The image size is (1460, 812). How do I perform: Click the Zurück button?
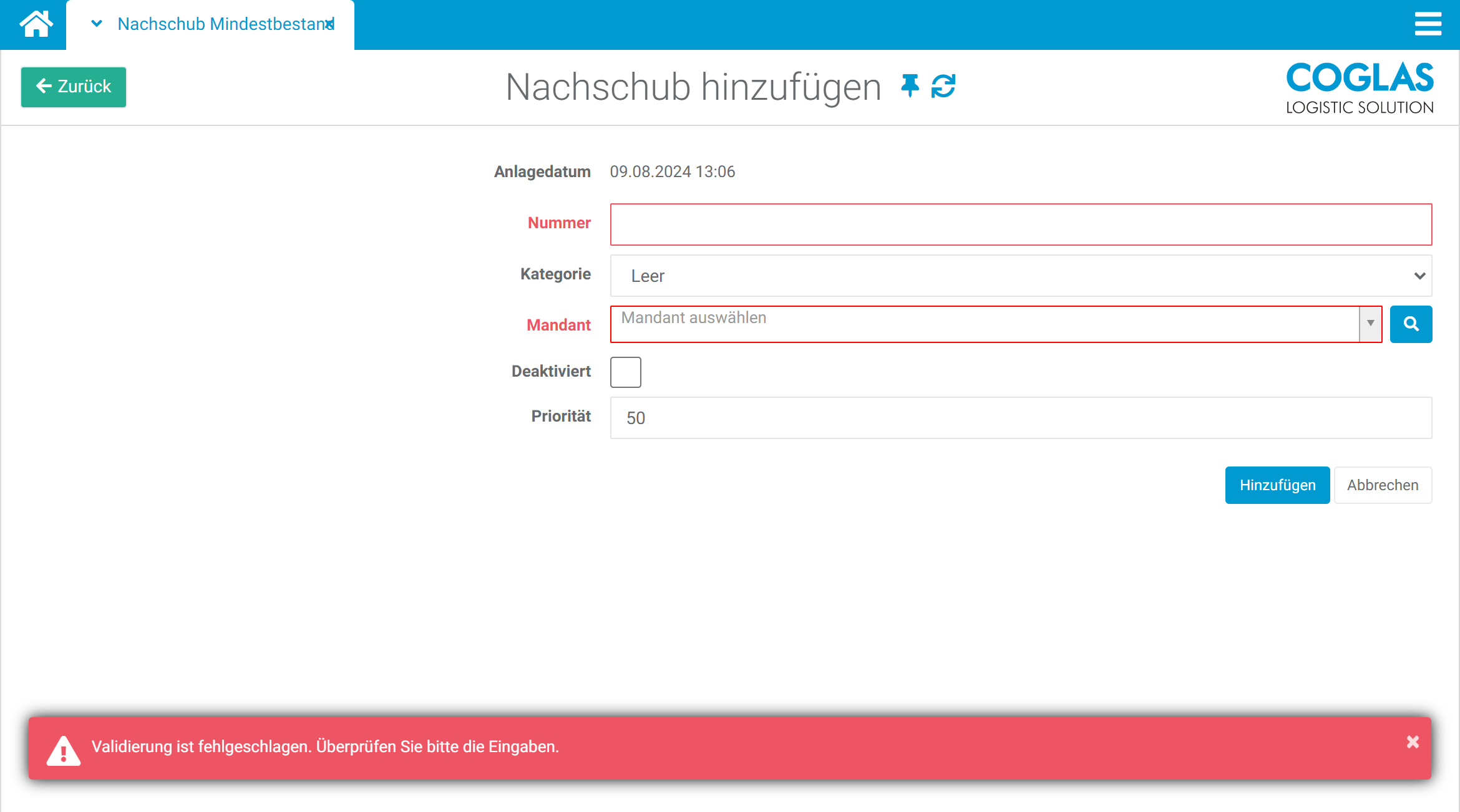[73, 87]
